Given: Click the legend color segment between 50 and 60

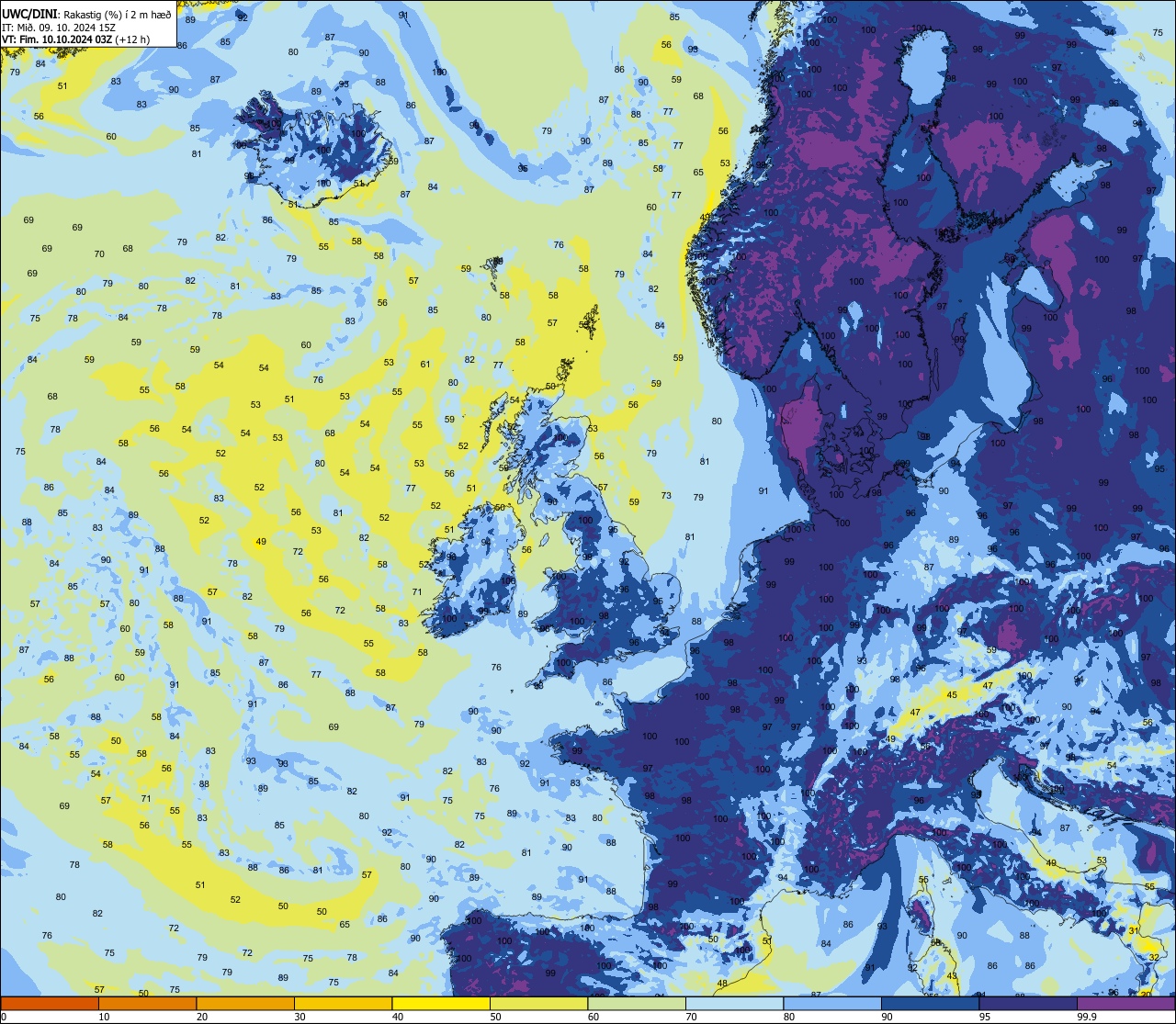Looking at the screenshot, I should coord(538,1003).
